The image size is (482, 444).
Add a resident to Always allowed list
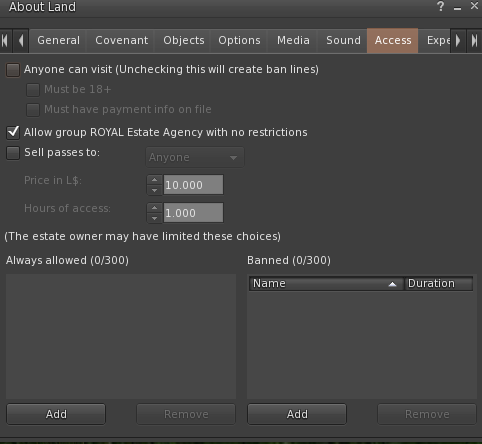point(56,414)
